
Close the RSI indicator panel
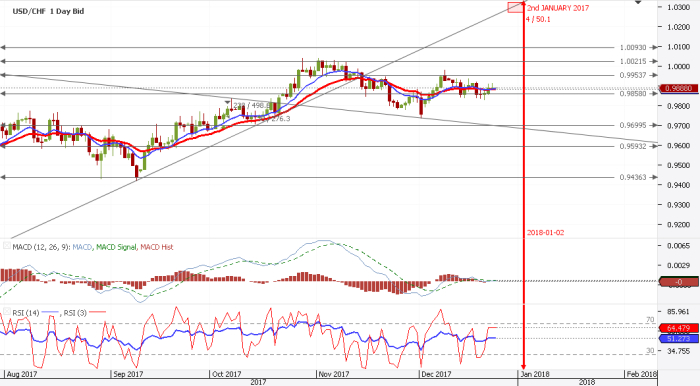(7, 311)
